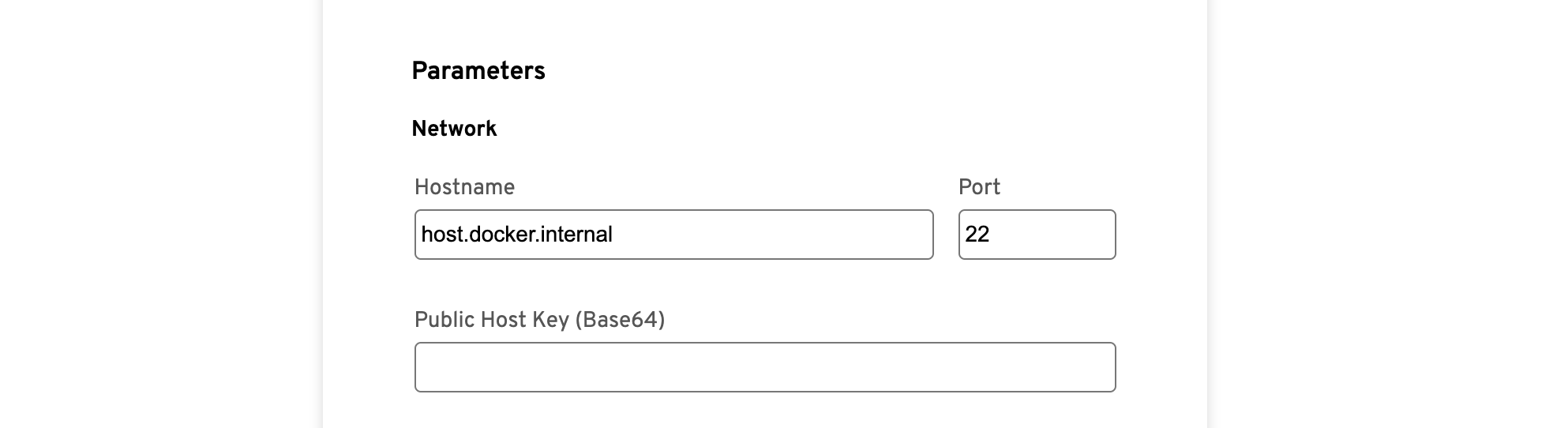Click the page background left of the form card
Viewport: 1568px width, 428px height.
point(158,213)
